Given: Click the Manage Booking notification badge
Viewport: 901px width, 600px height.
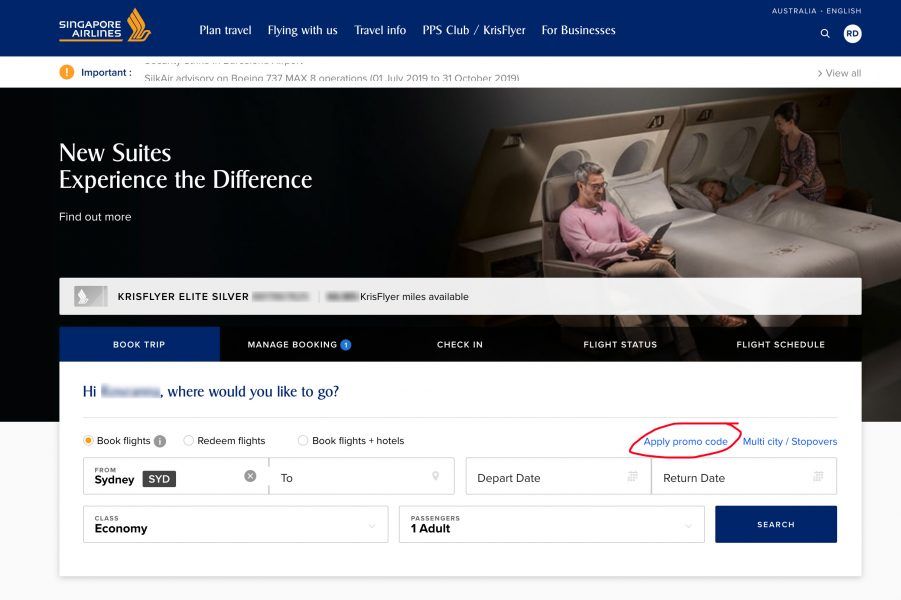Looking at the screenshot, I should click(346, 345).
